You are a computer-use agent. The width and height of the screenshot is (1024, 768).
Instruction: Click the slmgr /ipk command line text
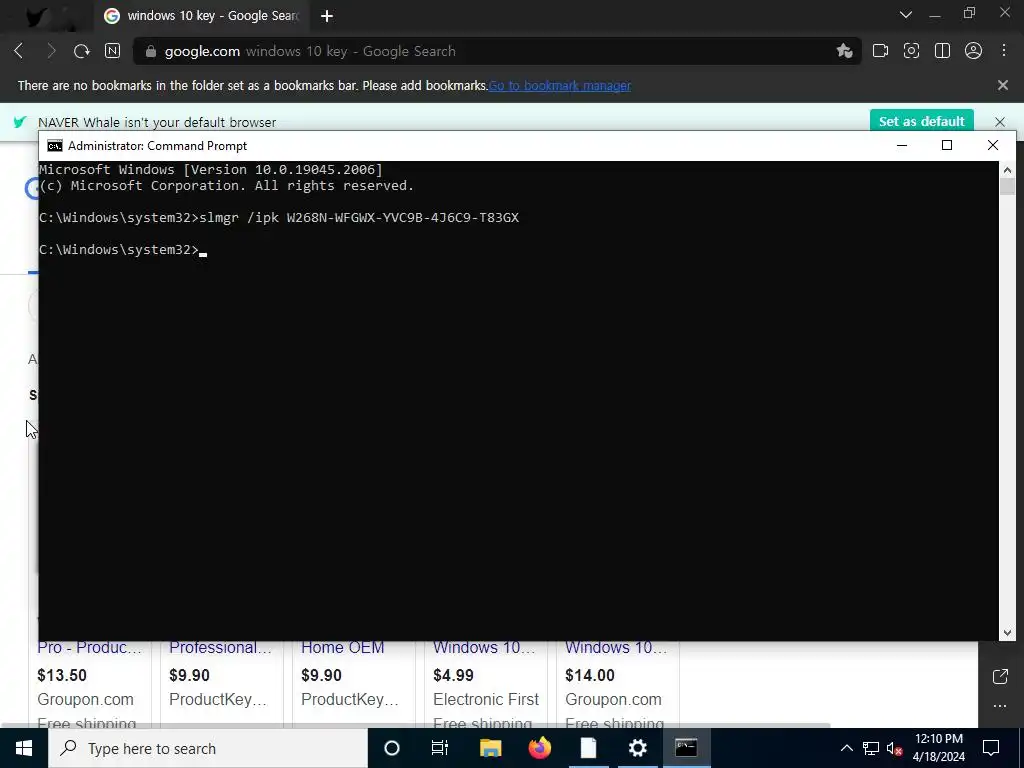click(359, 217)
